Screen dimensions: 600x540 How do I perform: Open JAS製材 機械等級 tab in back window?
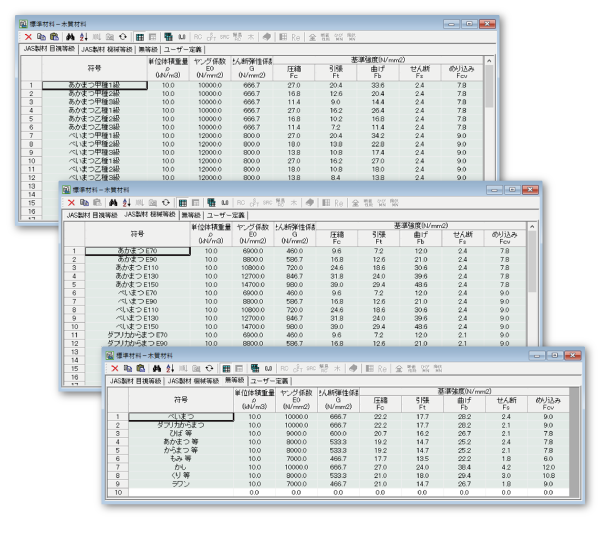(107, 49)
